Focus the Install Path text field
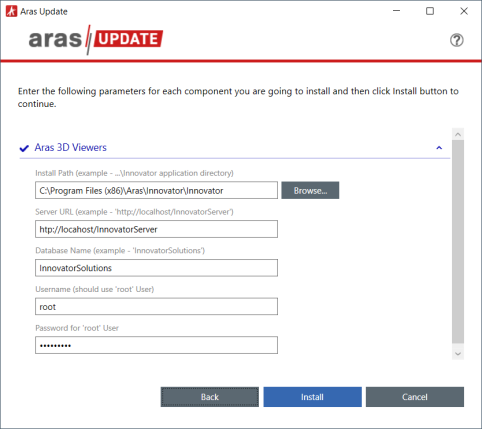482x429 pixels. pos(156,190)
